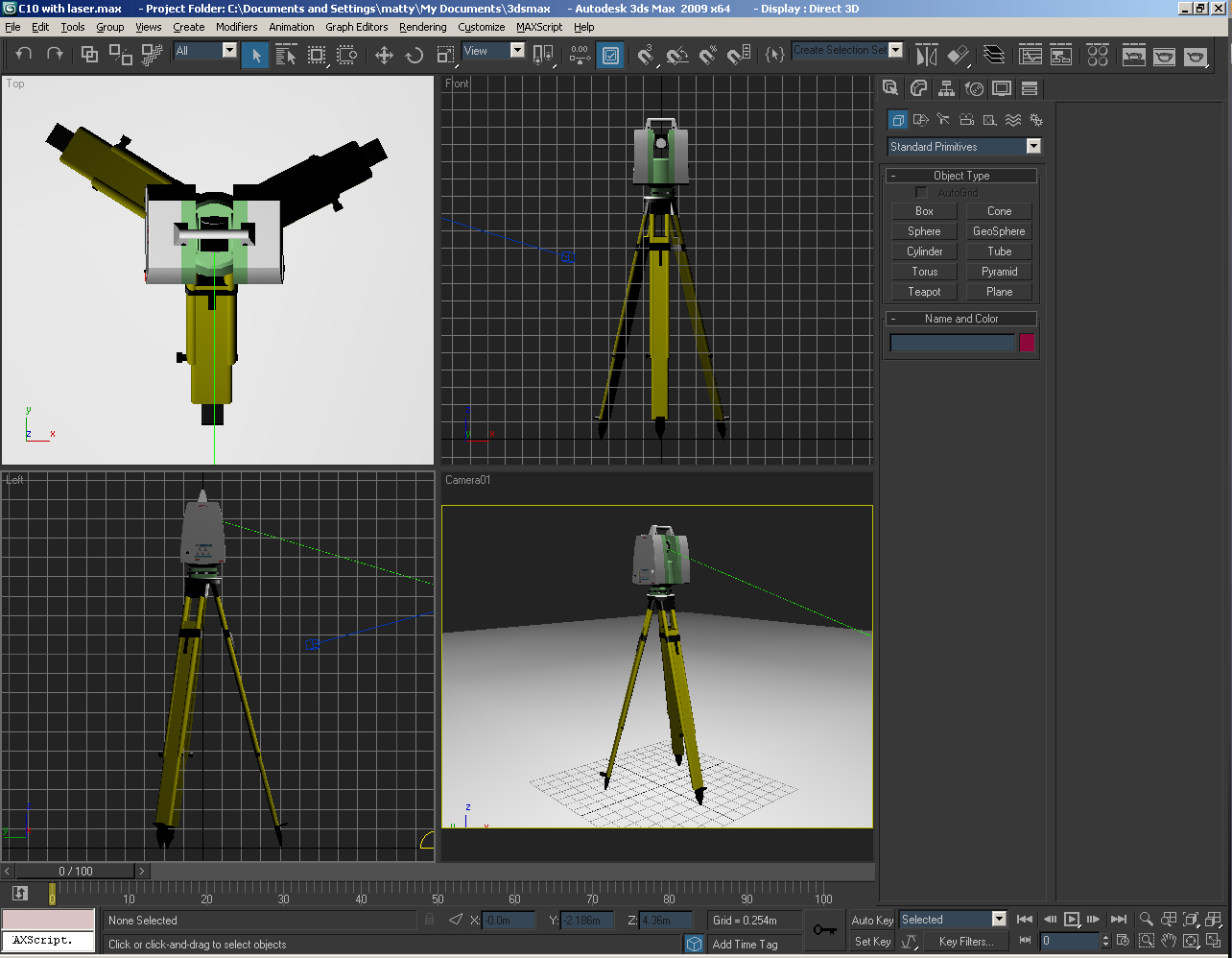1232x958 pixels.
Task: Activate the Select and Rotate tool
Action: [x=415, y=55]
